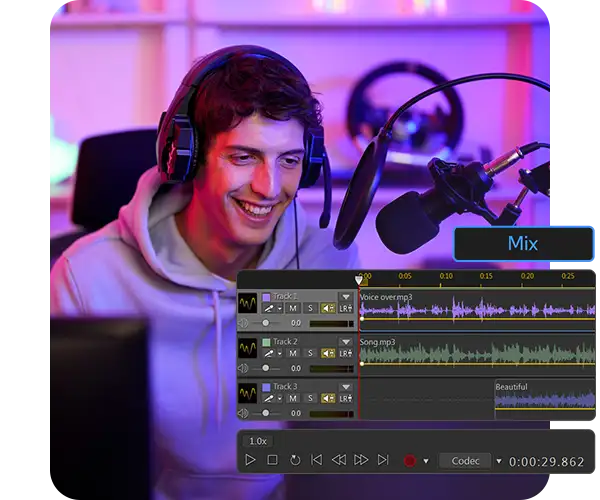The height and width of the screenshot is (500, 600).
Task: Select the Song.mp3 clip
Action: pos(478,354)
